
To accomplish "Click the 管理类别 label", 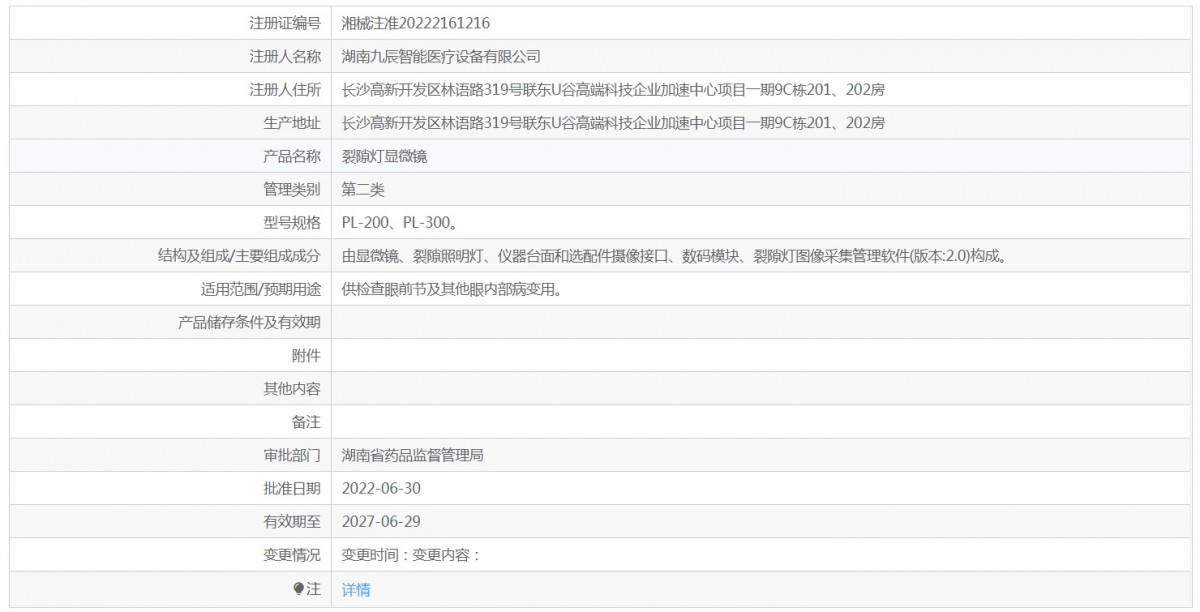I will coord(292,189).
